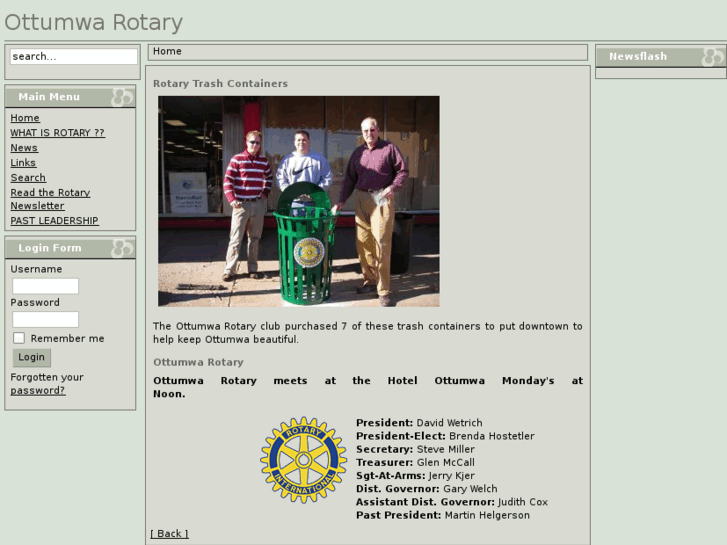Screen dimensions: 727x545
Task: Click Home in the breadcrumb bar
Action: tap(167, 51)
